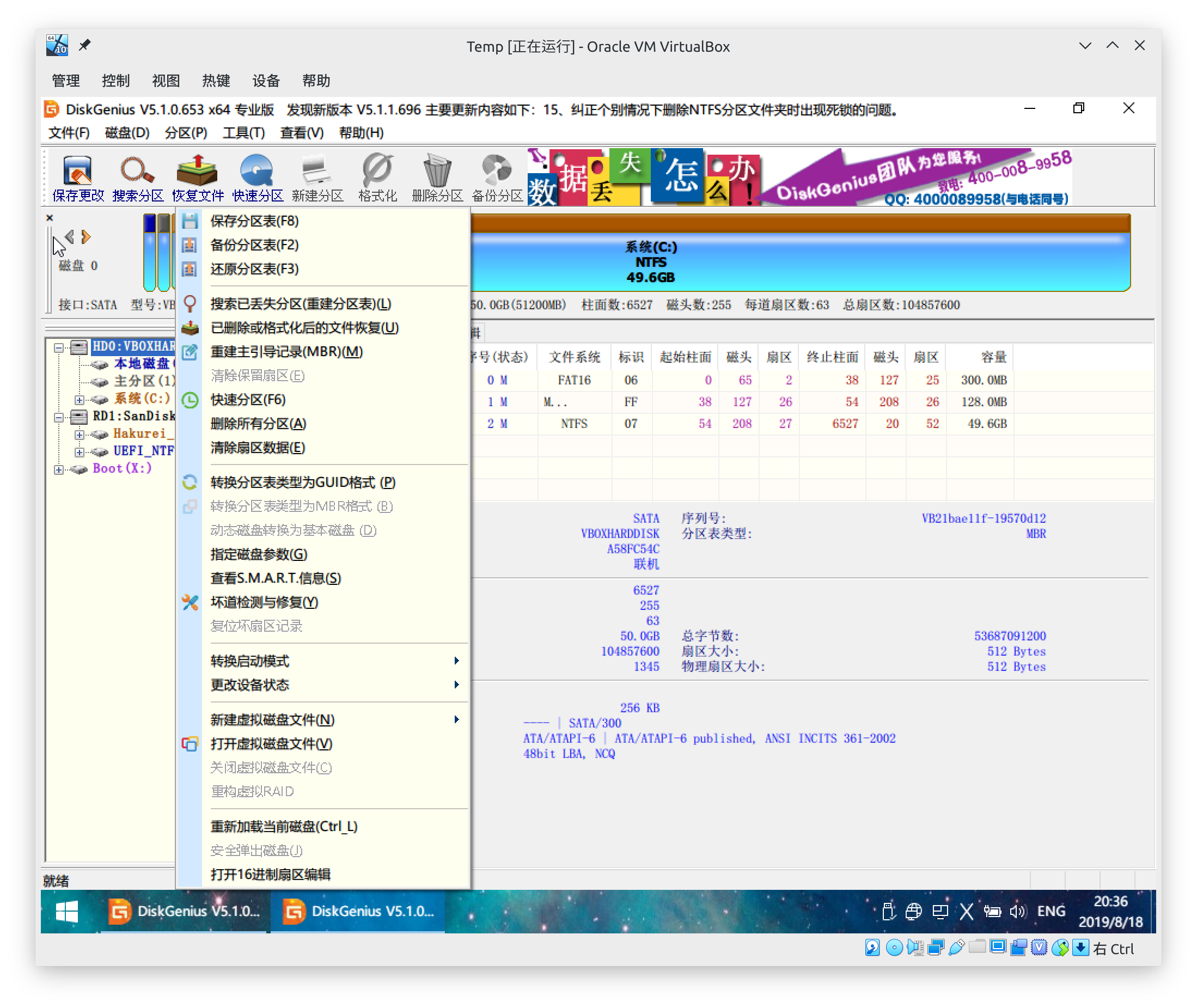Choose 快速分区(F6) menu entry
This screenshot has width=1197, height=1008.
pos(323,399)
